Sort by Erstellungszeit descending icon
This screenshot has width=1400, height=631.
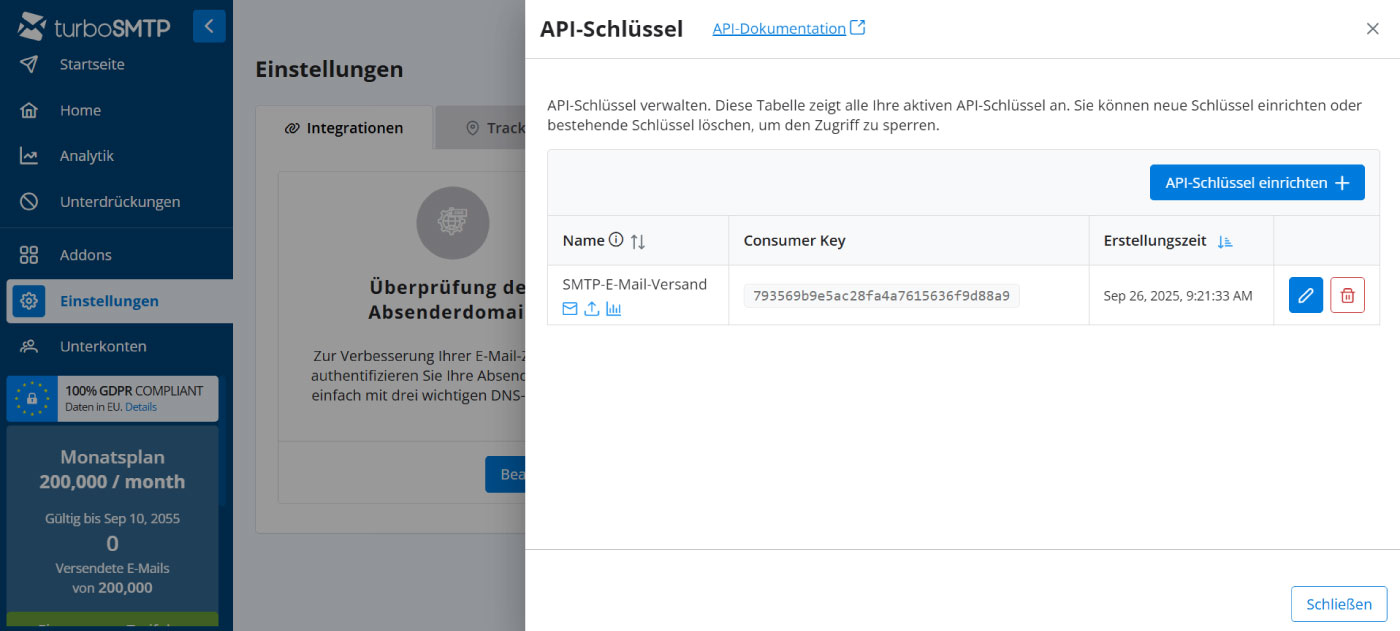point(1225,241)
